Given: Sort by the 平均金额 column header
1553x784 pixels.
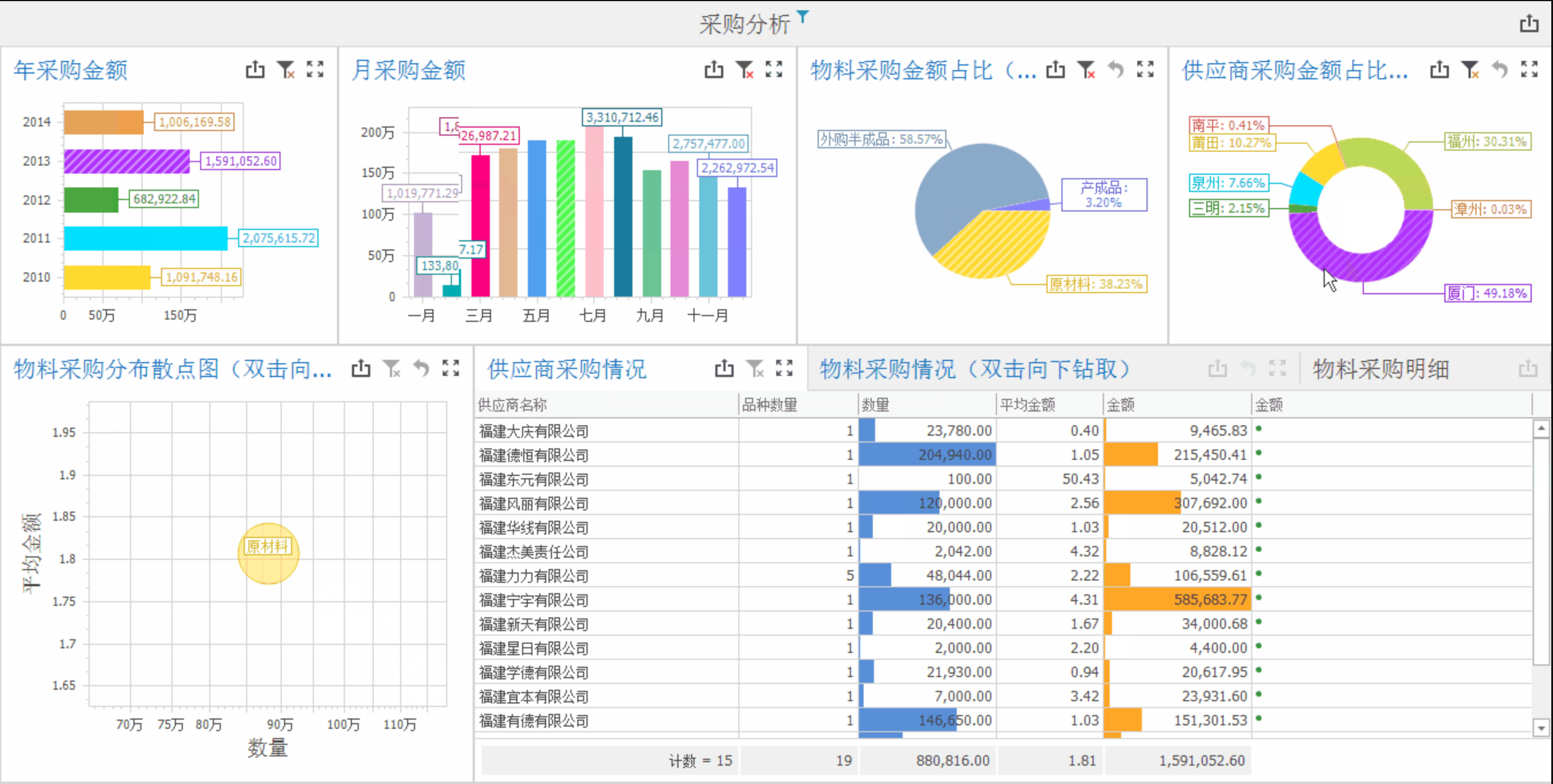Looking at the screenshot, I should pyautogui.click(x=1049, y=405).
